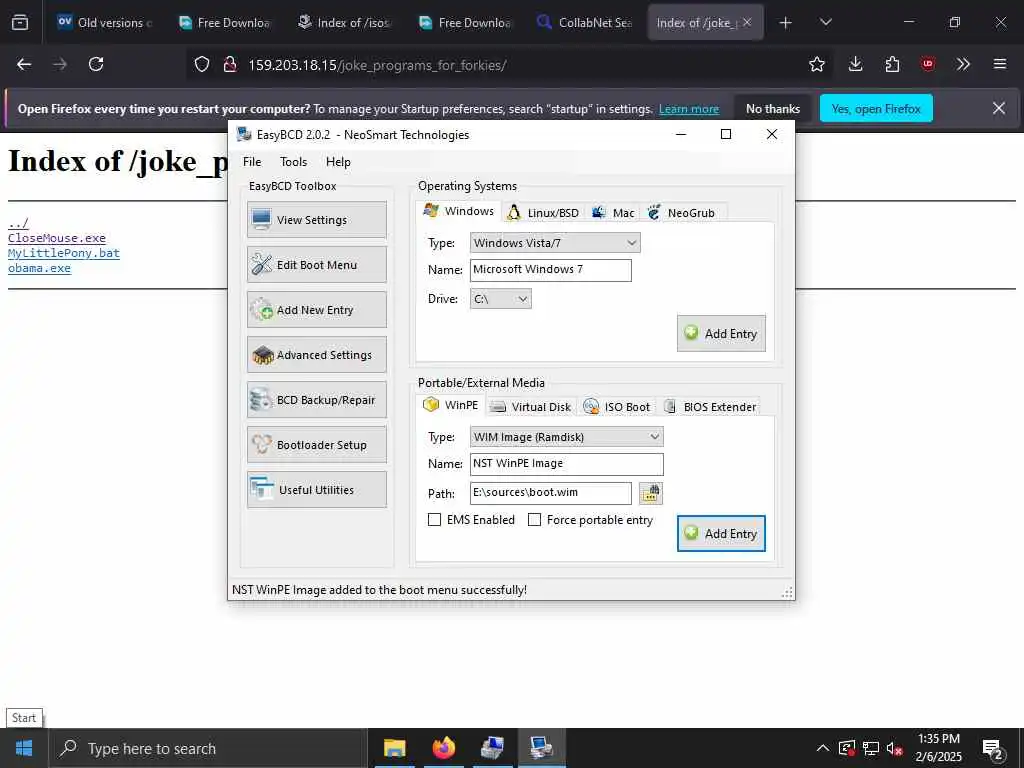Screen dimensions: 1024x768
Task: Expand the C:\ drive dropdown
Action: (x=500, y=299)
